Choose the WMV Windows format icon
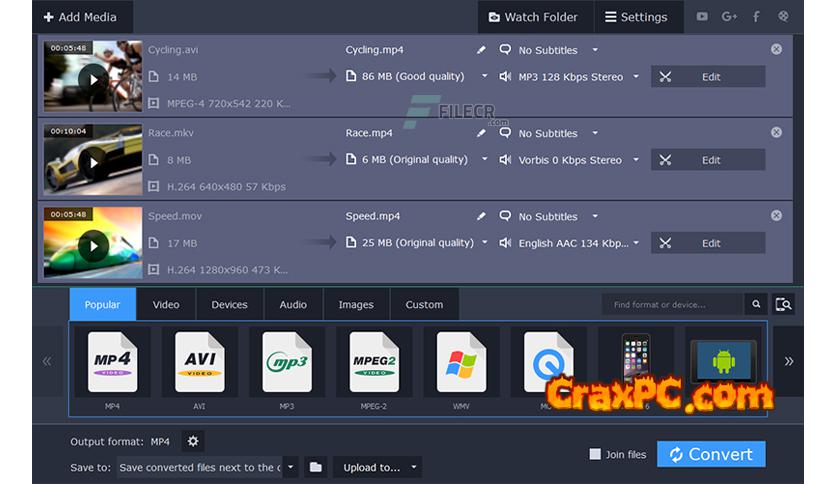This screenshot has height=484, width=836. 461,362
